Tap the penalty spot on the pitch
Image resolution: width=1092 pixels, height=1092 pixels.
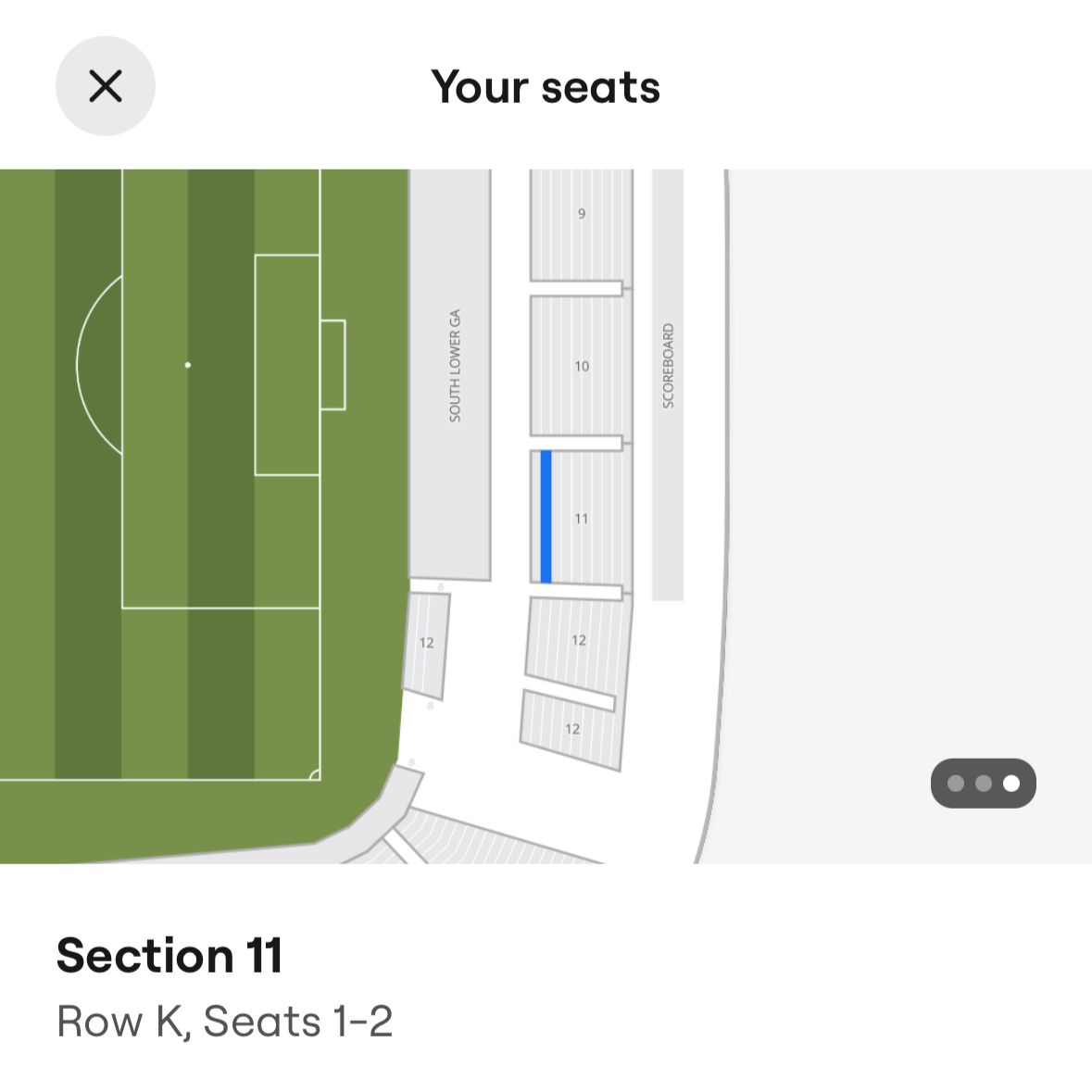pyautogui.click(x=188, y=365)
